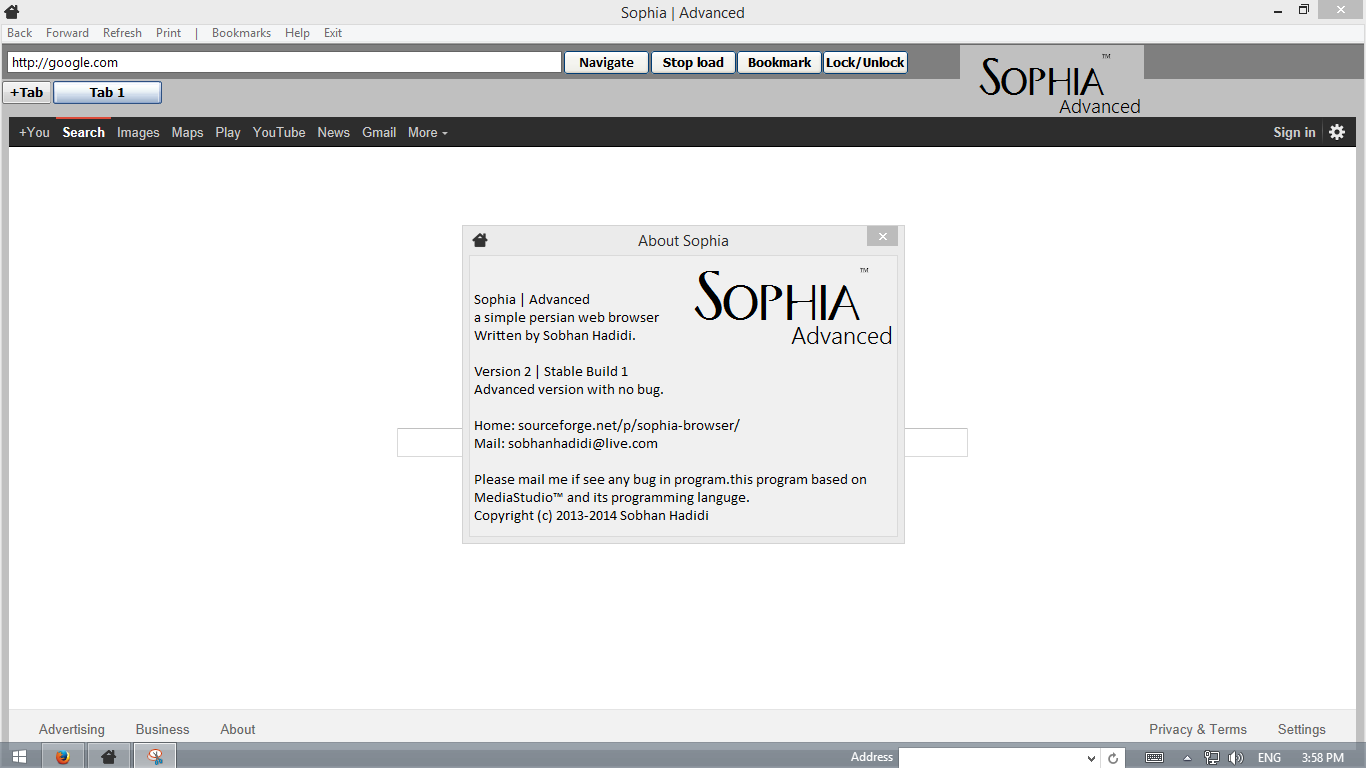Click the house icon on About Sophia dialog
The height and width of the screenshot is (768, 1366).
click(x=480, y=239)
